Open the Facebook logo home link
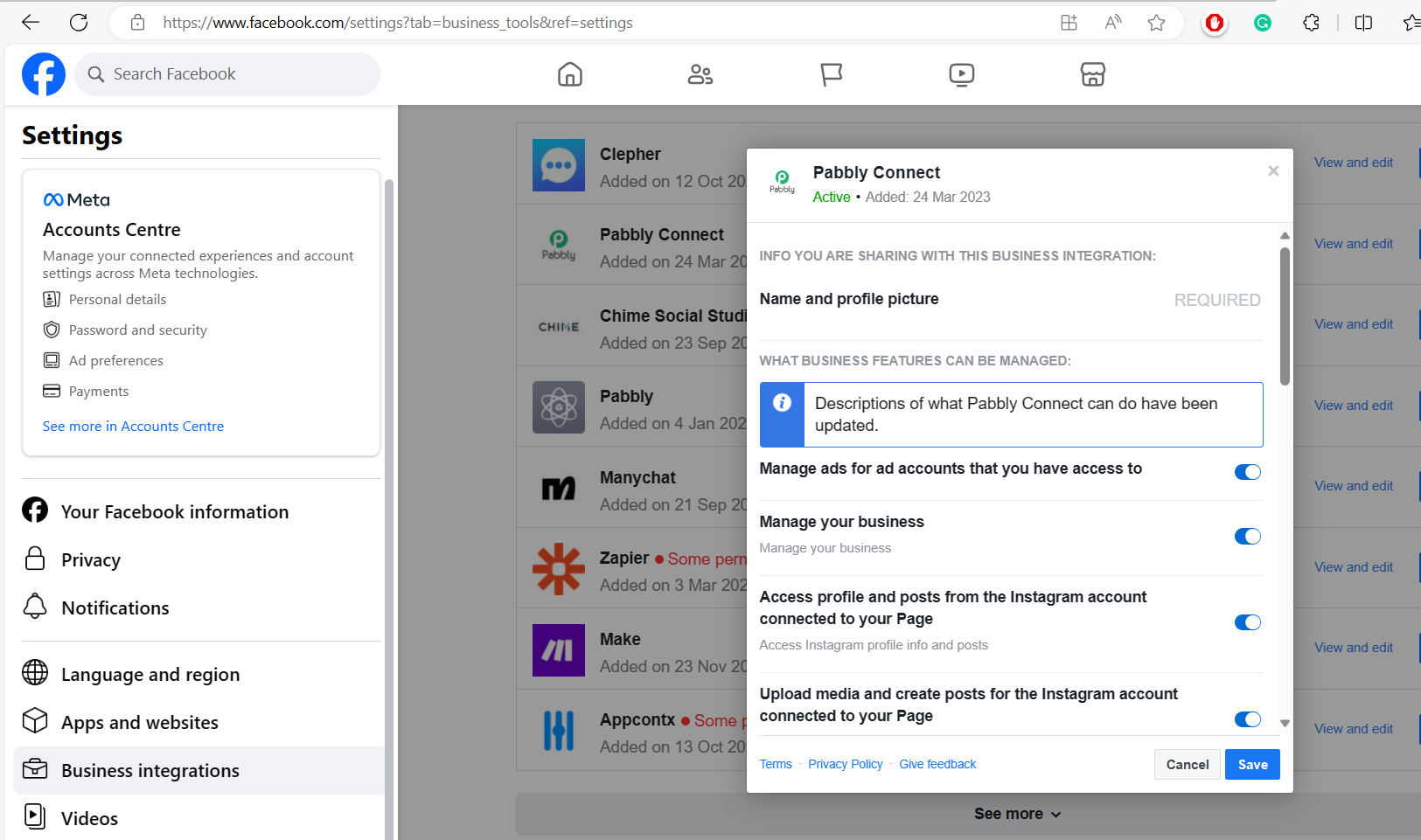 pyautogui.click(x=44, y=74)
